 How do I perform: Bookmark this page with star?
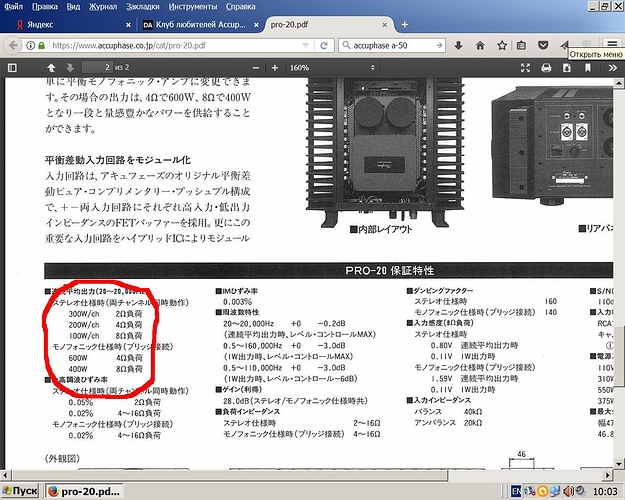tap(502, 45)
